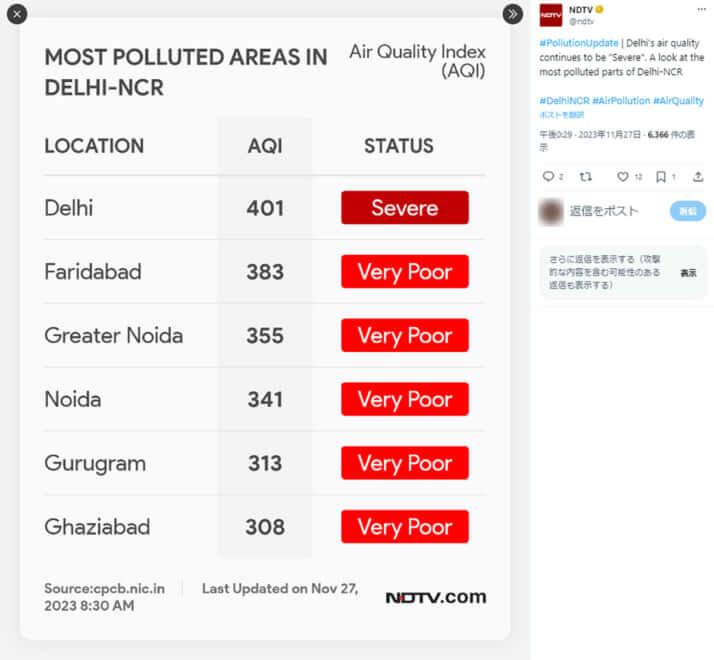Open the three-dot more options menu
The image size is (714, 660).
pyautogui.click(x=701, y=10)
